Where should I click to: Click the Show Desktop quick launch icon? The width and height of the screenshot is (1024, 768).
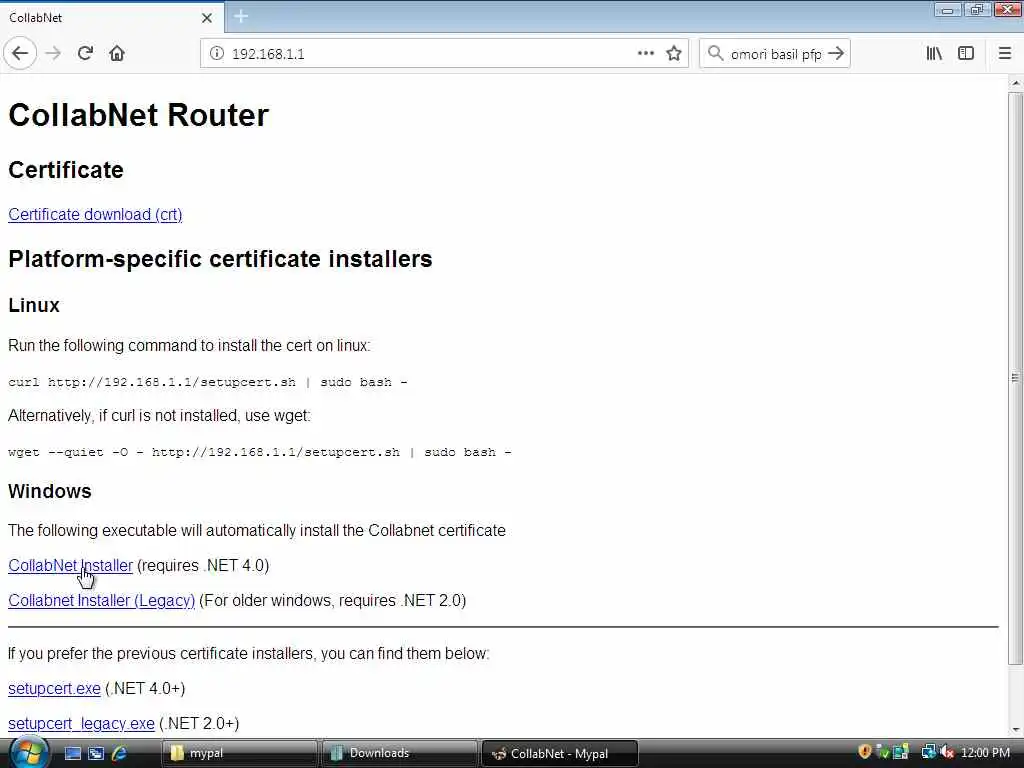click(x=72, y=753)
